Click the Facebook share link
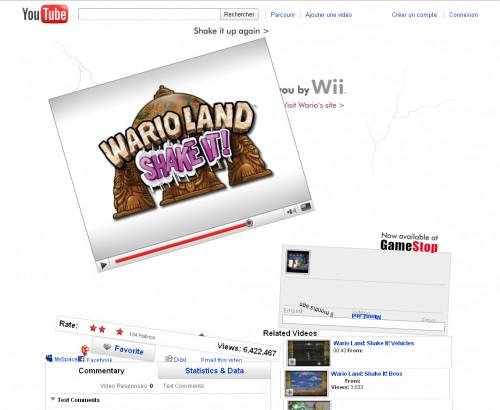This screenshot has width=500, height=410. point(99,360)
